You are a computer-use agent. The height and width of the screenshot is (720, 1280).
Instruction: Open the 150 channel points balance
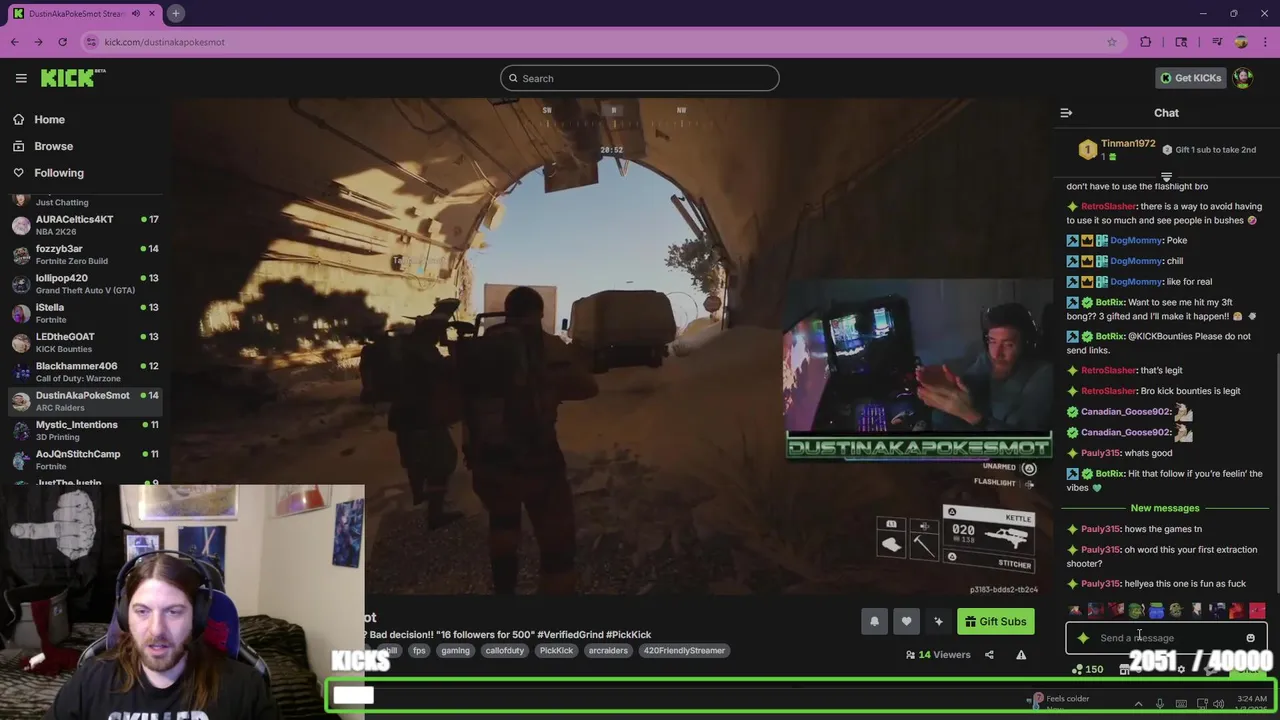[x=1087, y=669]
